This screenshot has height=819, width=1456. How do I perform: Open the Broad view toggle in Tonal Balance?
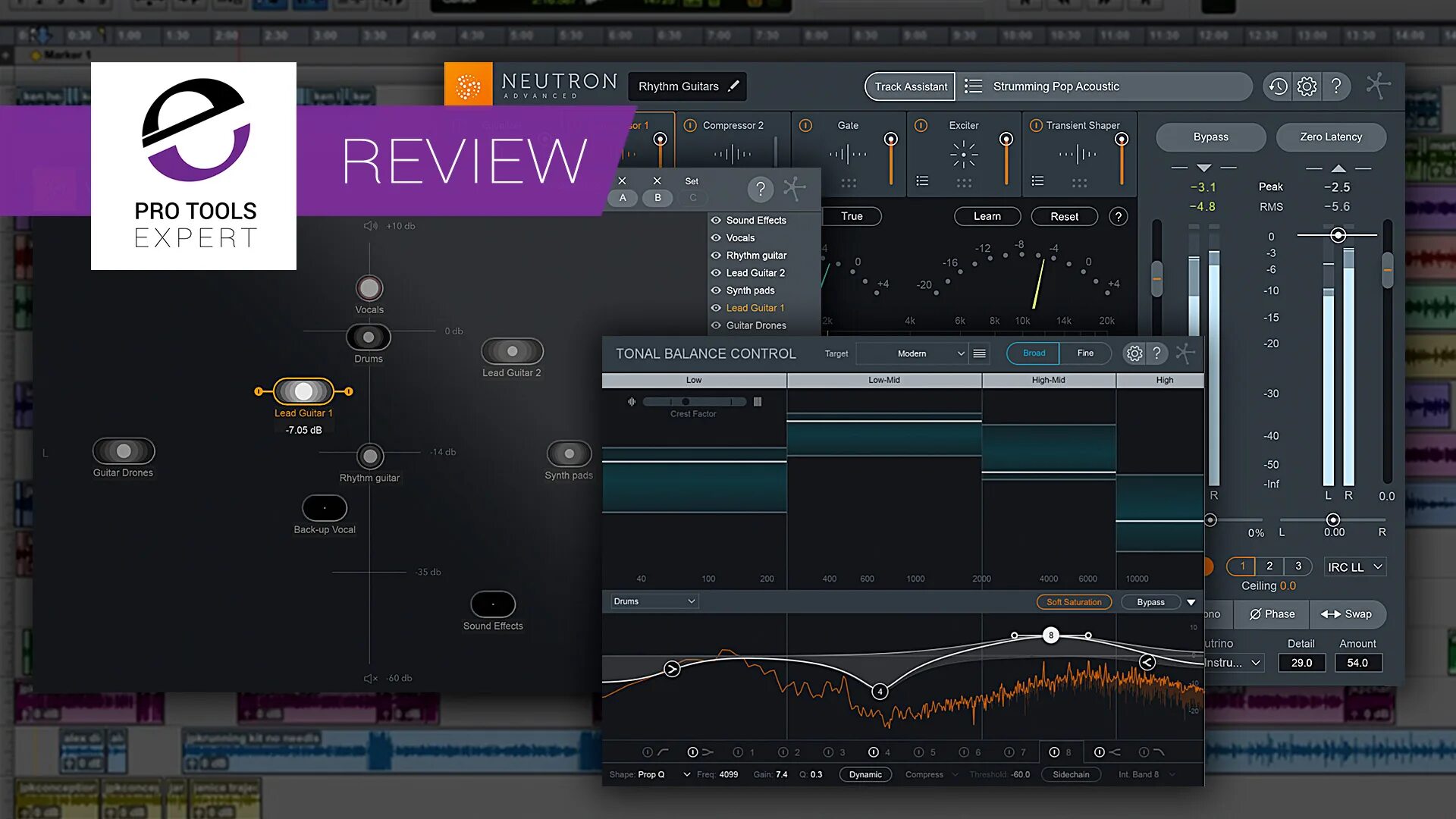1033,352
